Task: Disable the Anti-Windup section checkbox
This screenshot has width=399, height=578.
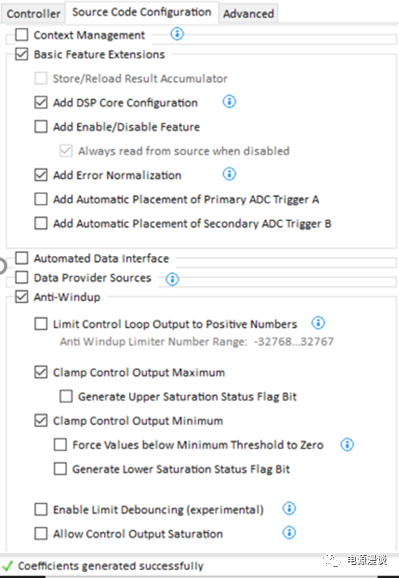Action: pyautogui.click(x=21, y=296)
